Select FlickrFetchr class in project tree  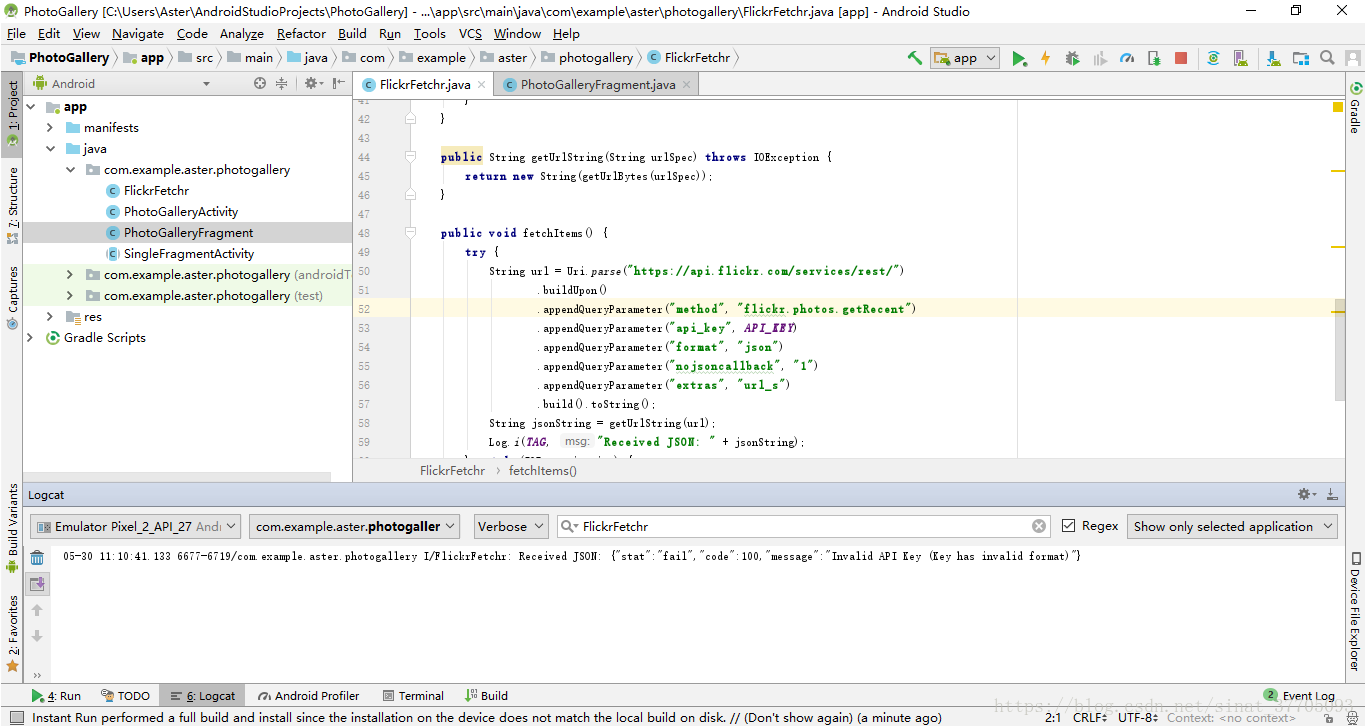(x=156, y=191)
